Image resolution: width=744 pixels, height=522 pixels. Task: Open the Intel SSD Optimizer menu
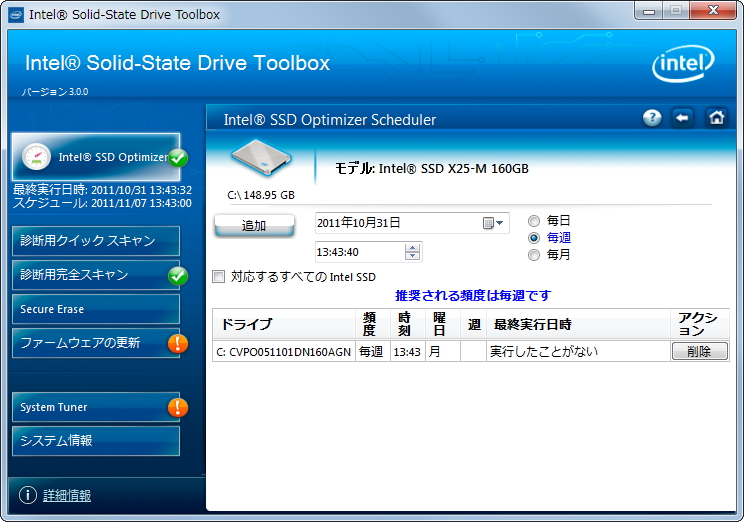pyautogui.click(x=96, y=157)
